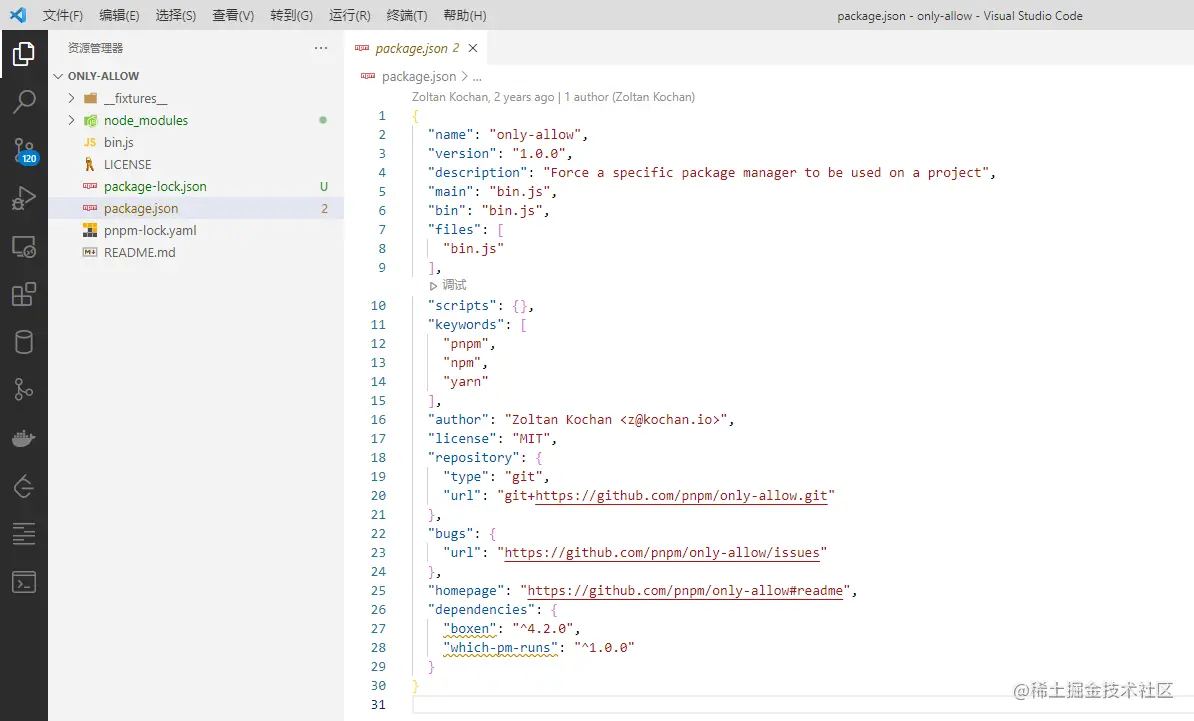
Task: Open bin.js in the explorer
Action: pos(118,142)
